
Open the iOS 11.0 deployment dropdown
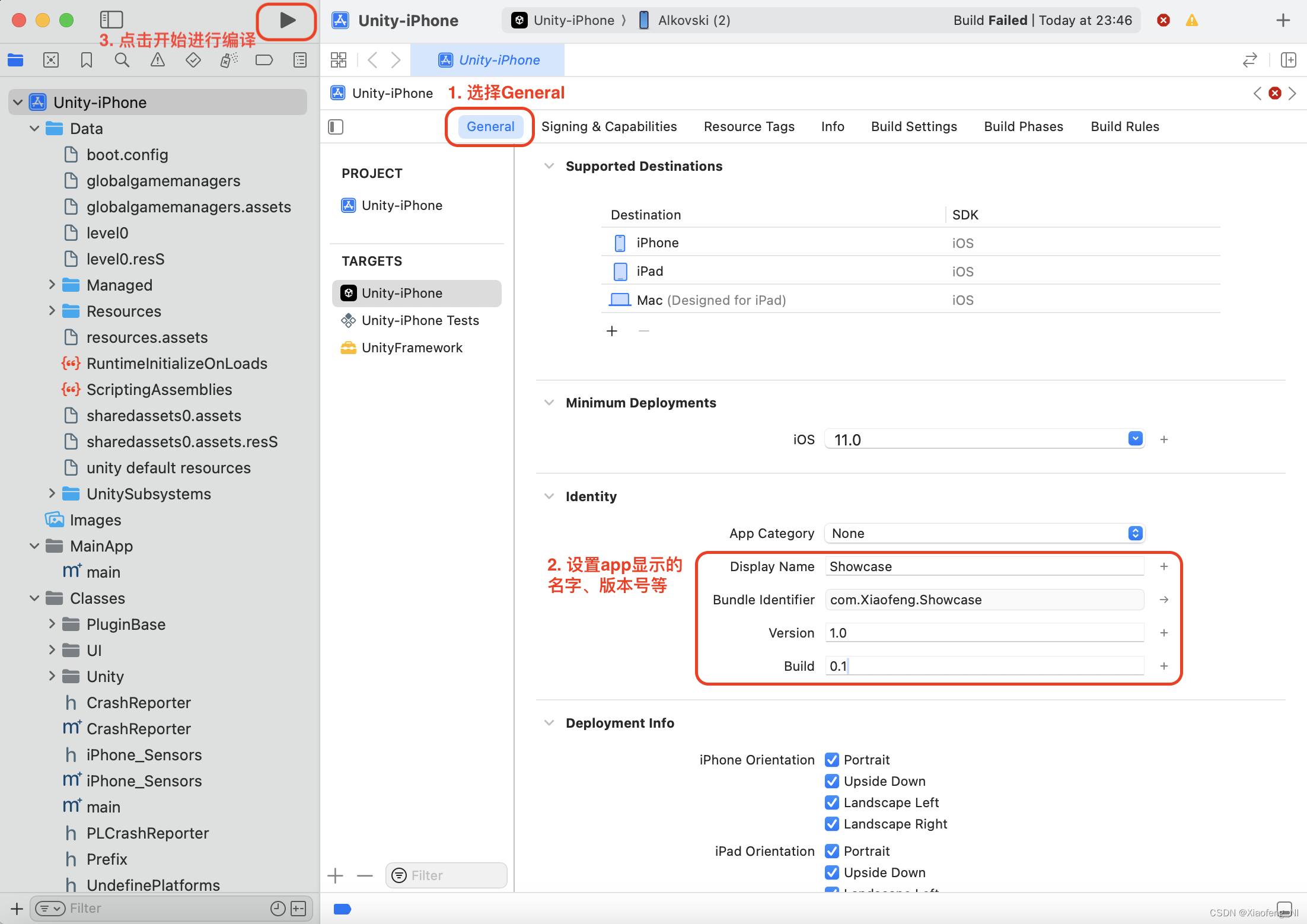click(x=1135, y=439)
